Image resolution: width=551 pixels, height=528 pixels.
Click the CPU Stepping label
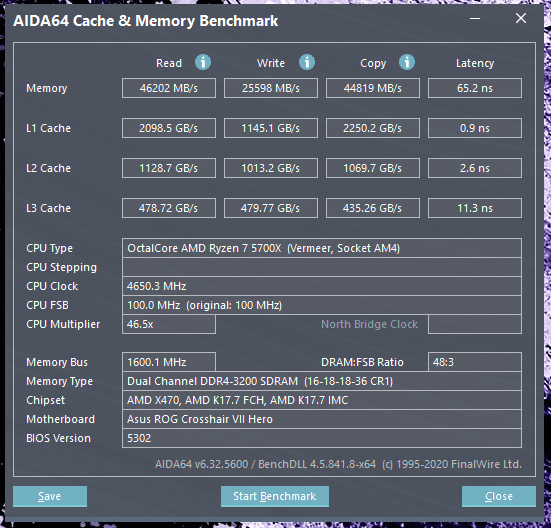pos(61,267)
